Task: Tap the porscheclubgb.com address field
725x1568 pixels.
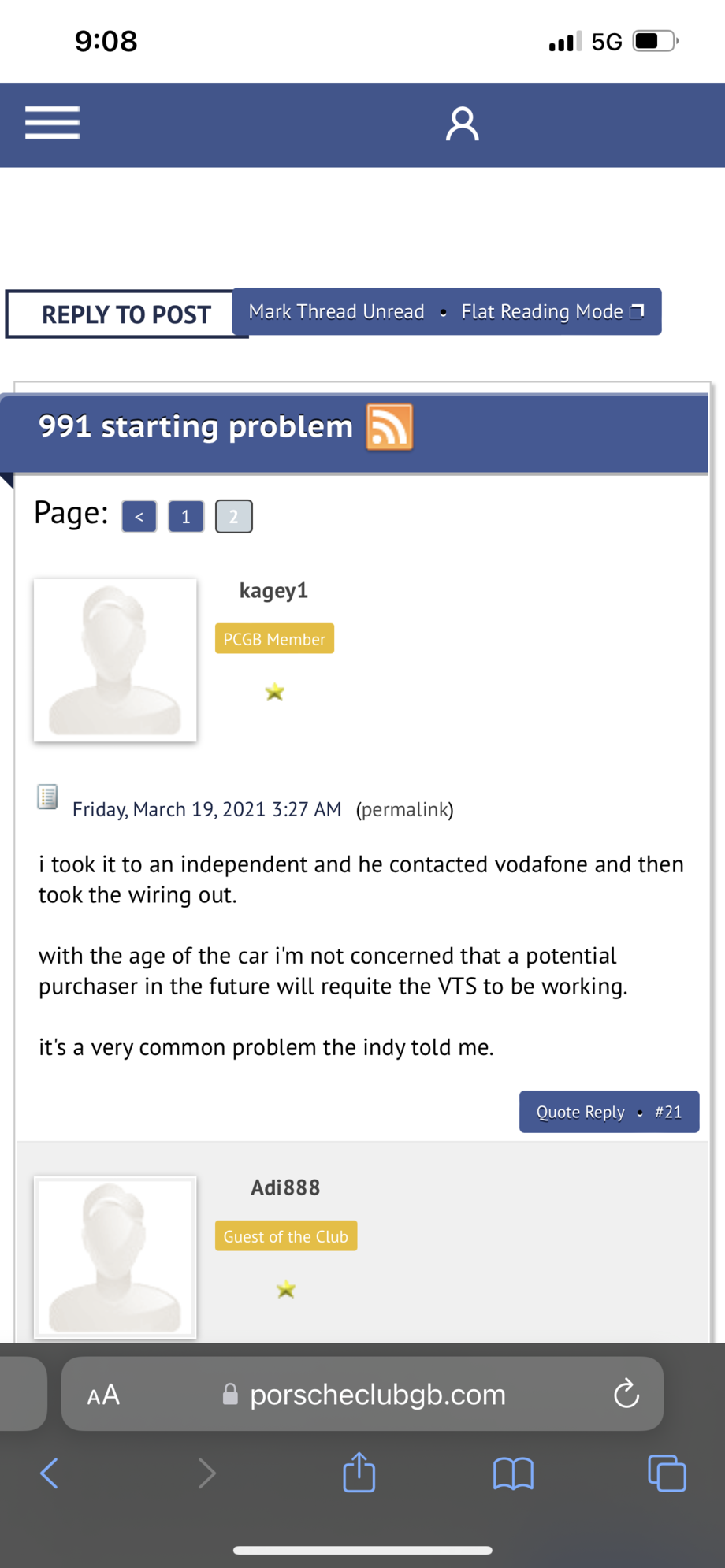Action: pyautogui.click(x=378, y=1395)
